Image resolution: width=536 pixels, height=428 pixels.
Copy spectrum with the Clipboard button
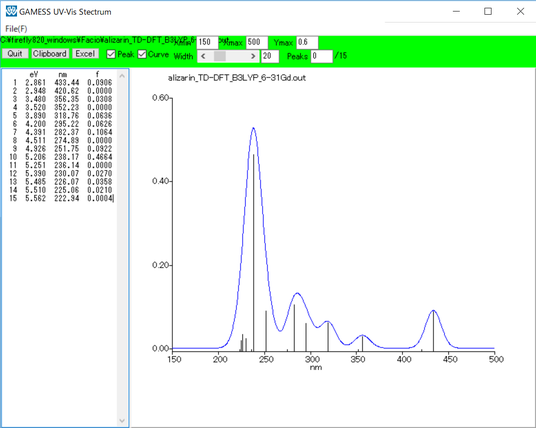(50, 54)
